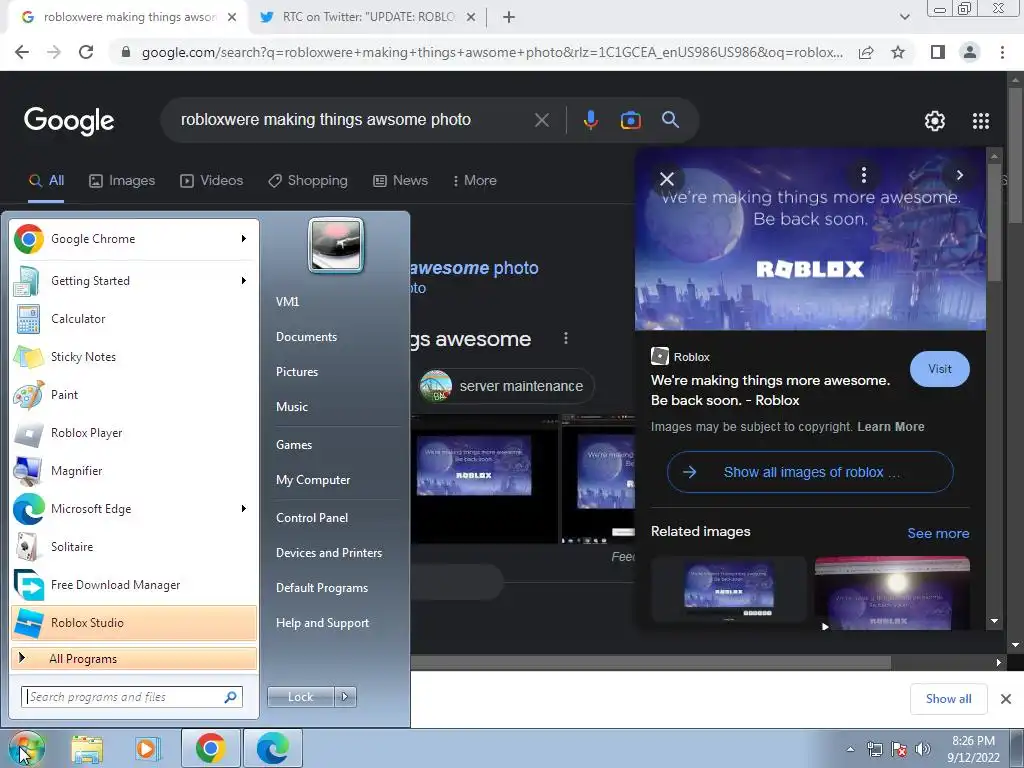Open Documents folder in Start menu
The width and height of the screenshot is (1024, 768).
[x=306, y=337]
